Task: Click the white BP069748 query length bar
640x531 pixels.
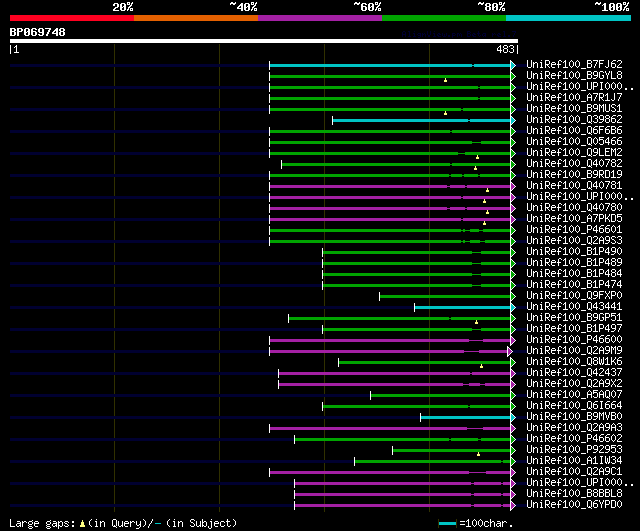Action: point(264,41)
